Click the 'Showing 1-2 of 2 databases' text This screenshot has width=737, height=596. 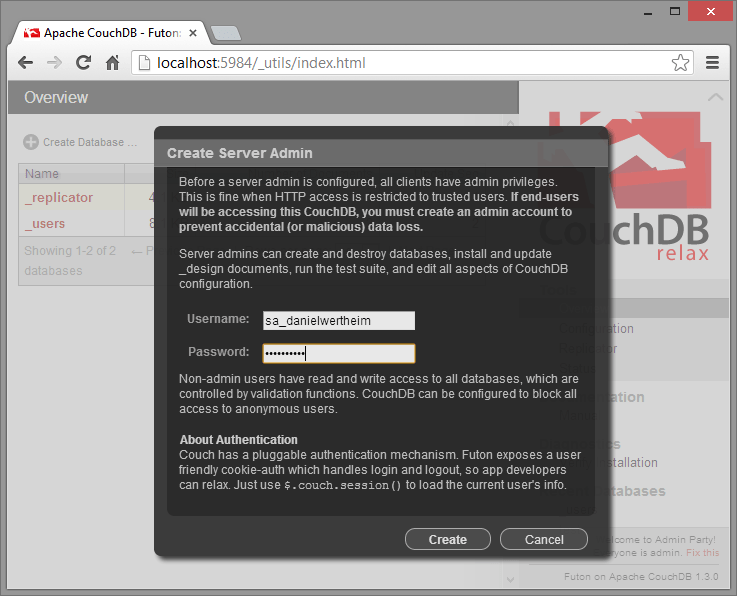click(70, 261)
